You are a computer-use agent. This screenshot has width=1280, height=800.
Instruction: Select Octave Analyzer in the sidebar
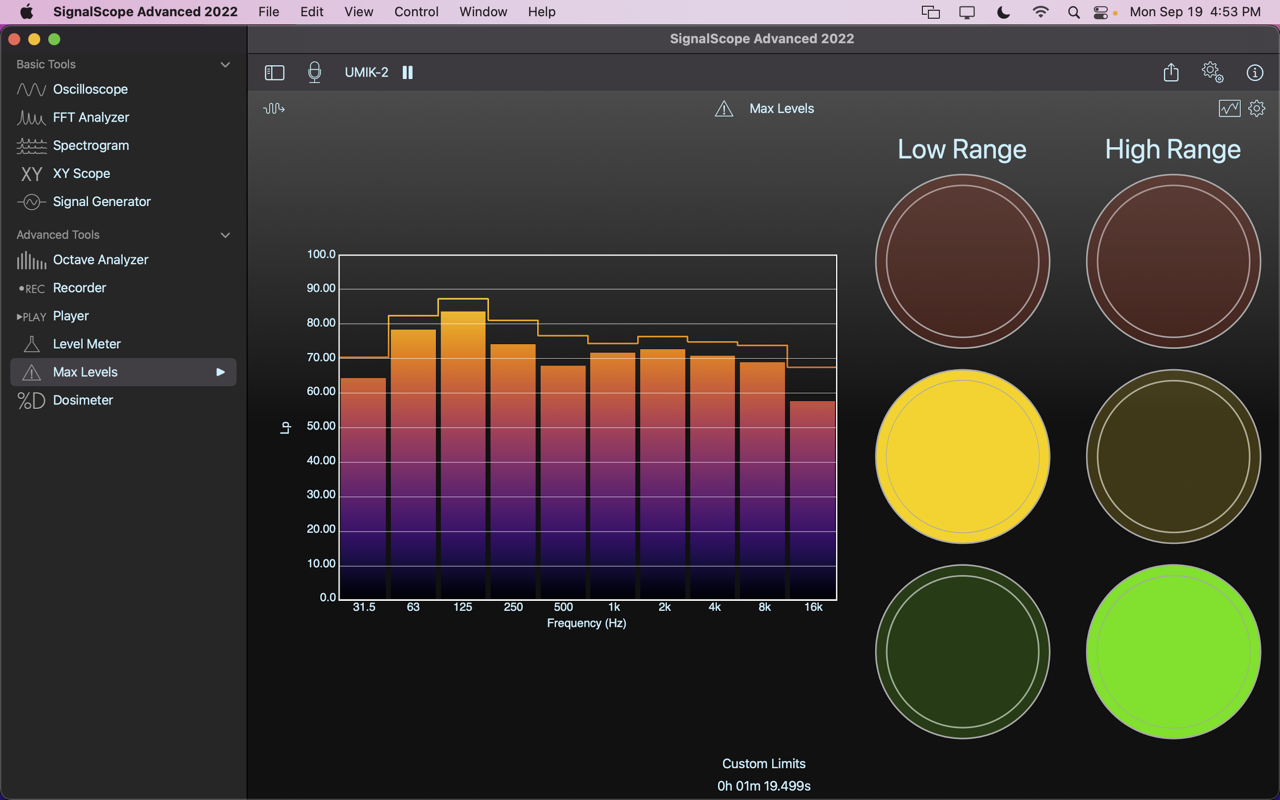(x=100, y=260)
